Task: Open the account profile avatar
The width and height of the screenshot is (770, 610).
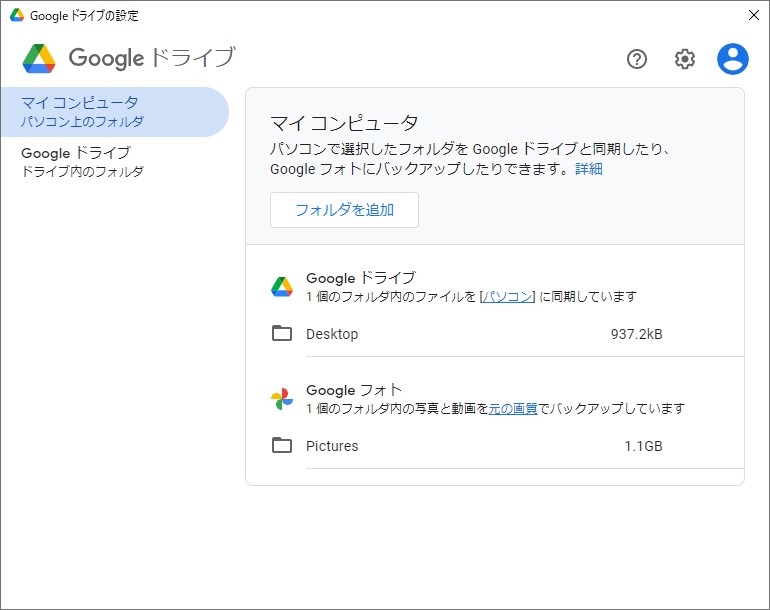Action: 733,59
